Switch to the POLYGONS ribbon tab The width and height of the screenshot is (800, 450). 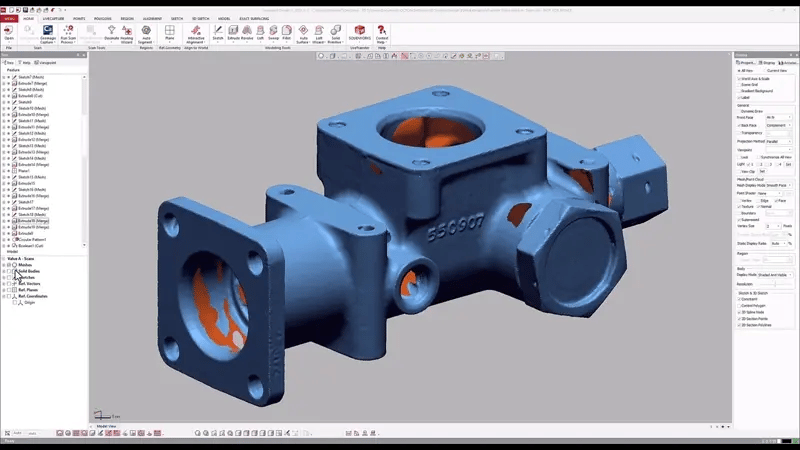click(103, 18)
